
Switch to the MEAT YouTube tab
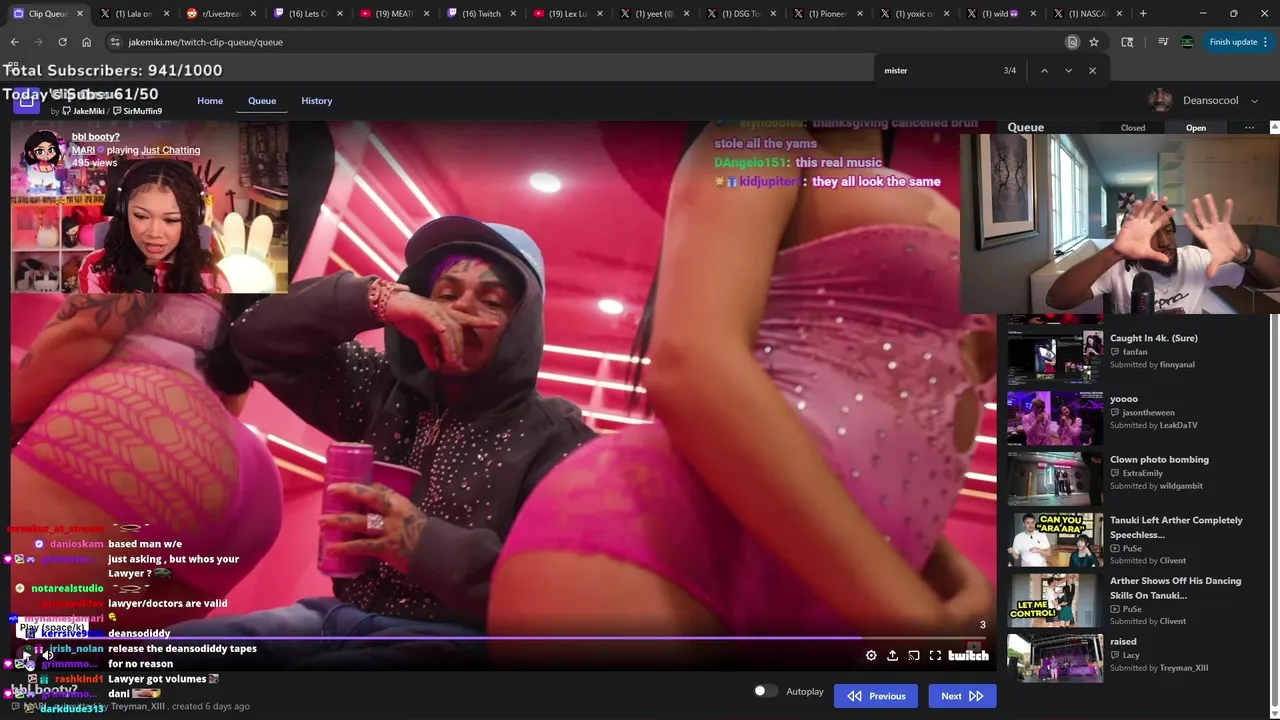(x=394, y=14)
